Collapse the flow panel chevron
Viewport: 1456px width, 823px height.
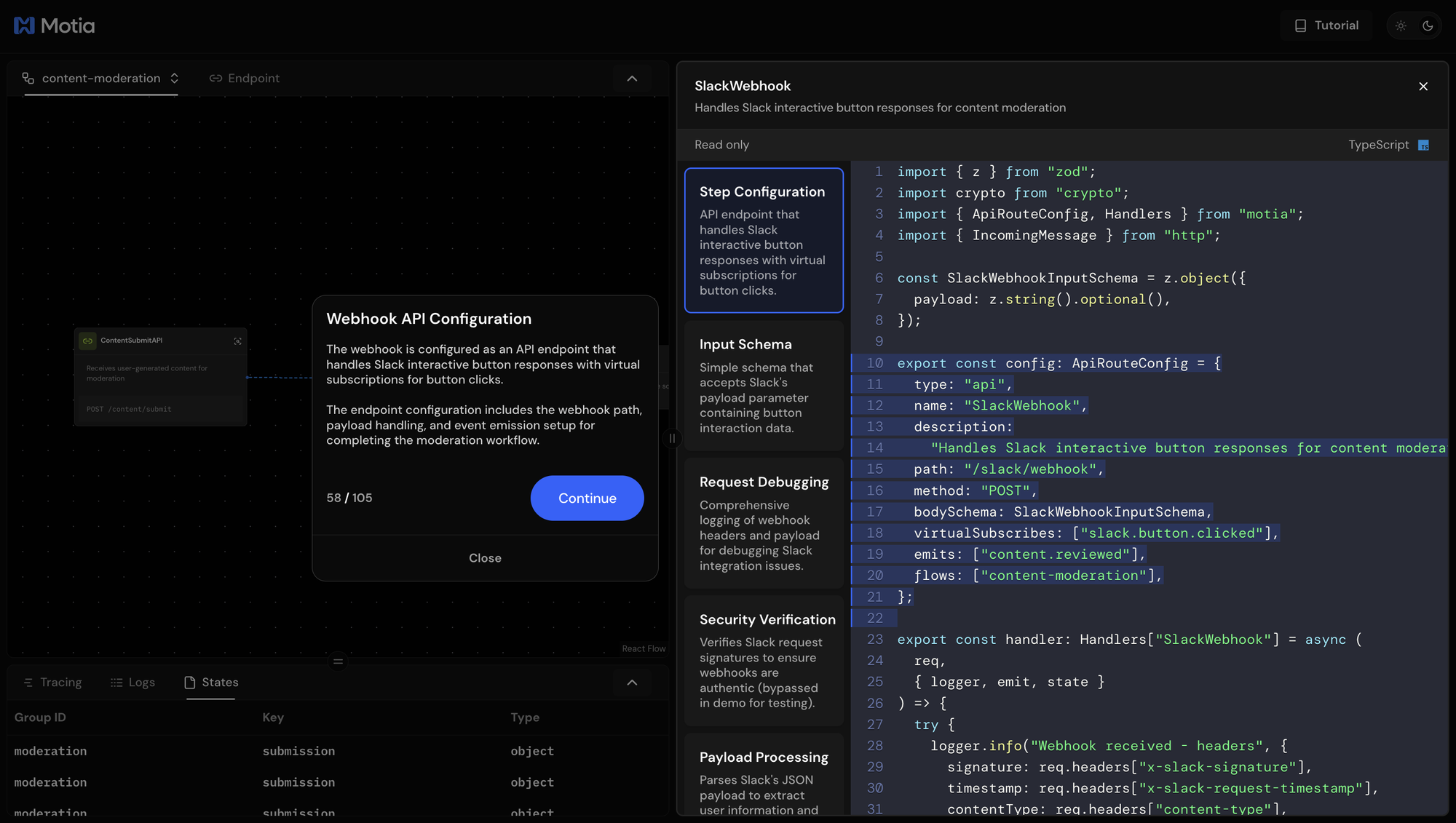632,79
